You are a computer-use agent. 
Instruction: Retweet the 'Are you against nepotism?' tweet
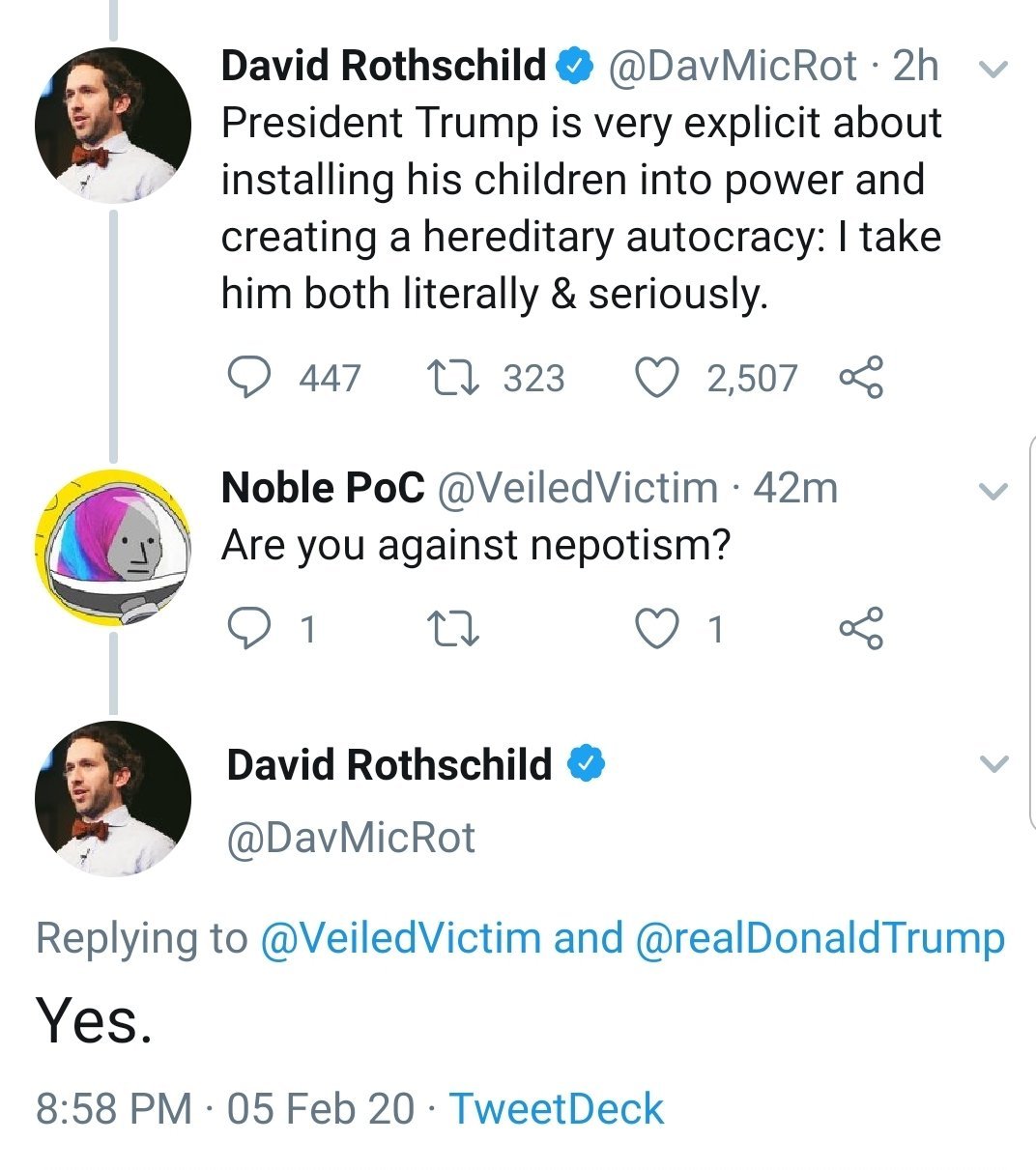point(452,629)
